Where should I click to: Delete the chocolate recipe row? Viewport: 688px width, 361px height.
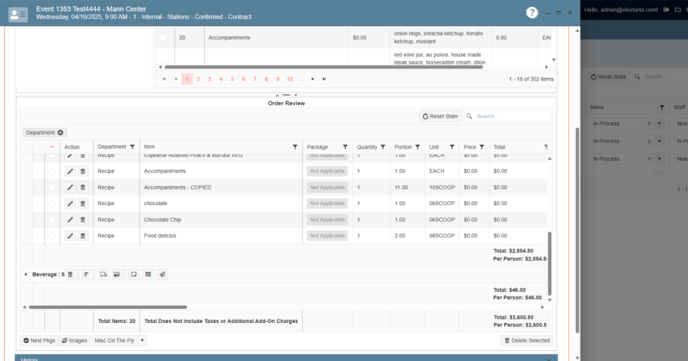[x=82, y=204]
